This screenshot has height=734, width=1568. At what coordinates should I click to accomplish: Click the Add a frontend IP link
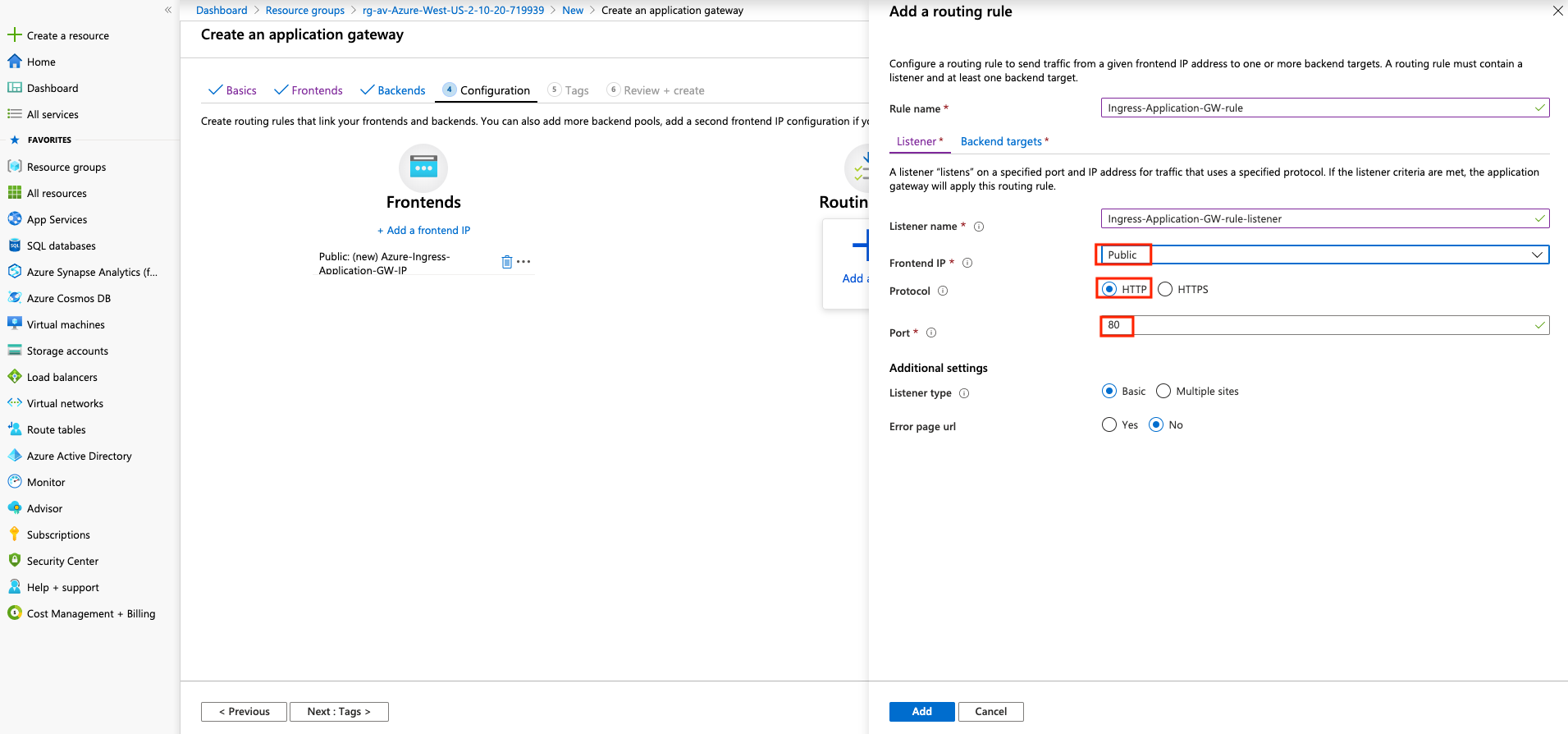(x=423, y=231)
